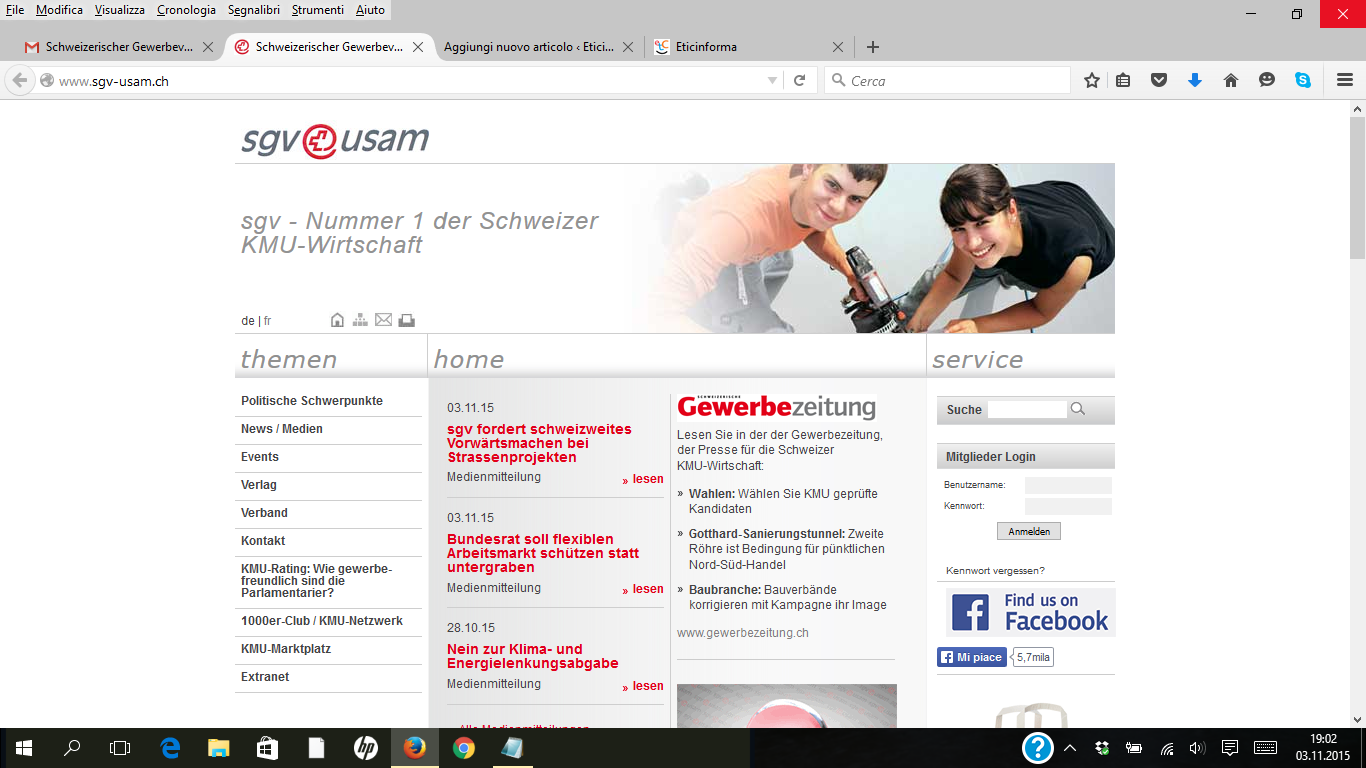Launch the HP app from the taskbar
This screenshot has height=768, width=1366.
point(365,748)
